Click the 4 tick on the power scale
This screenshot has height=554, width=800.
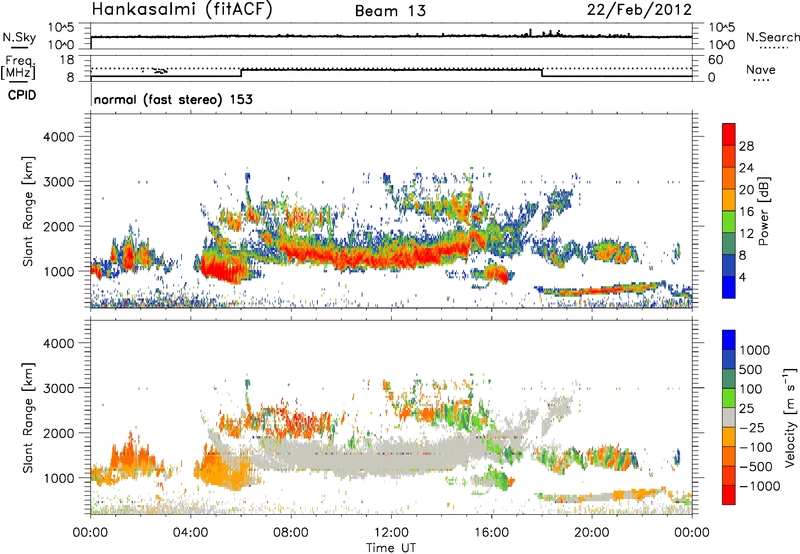[742, 277]
